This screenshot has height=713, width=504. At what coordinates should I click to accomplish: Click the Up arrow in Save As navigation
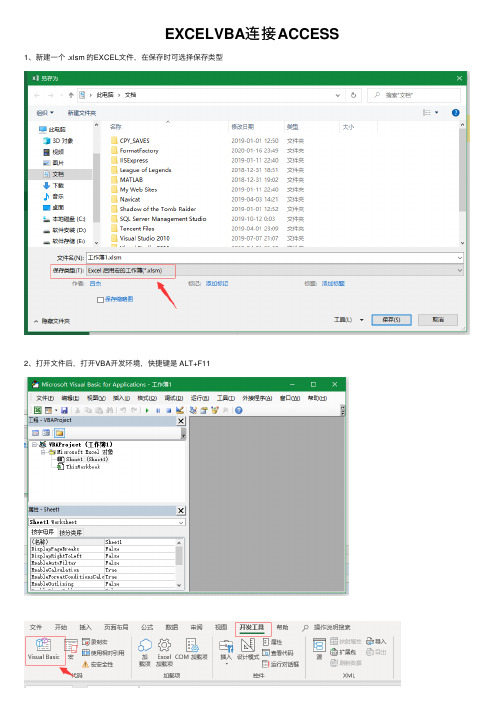point(71,95)
